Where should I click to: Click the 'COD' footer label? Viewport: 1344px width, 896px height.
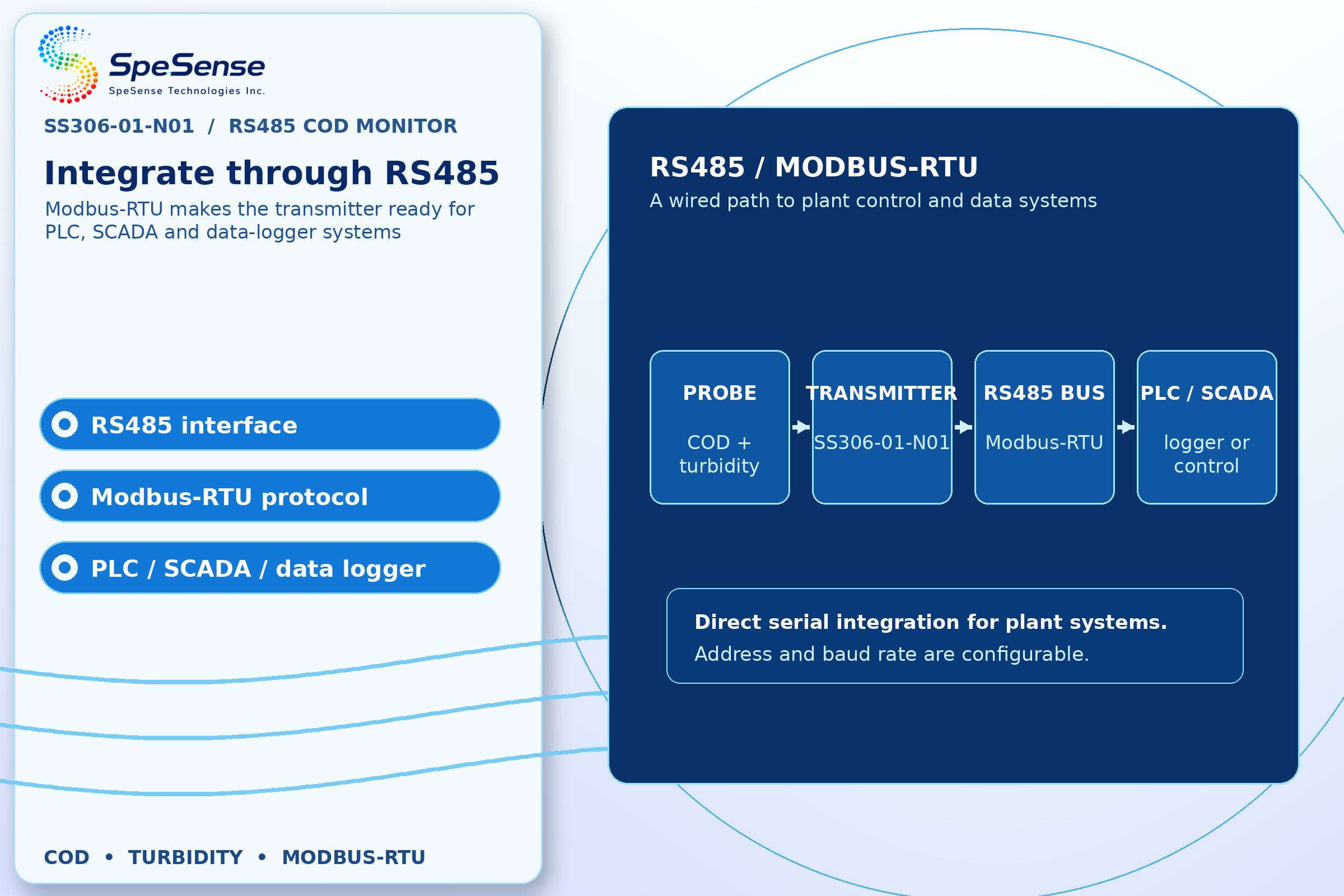(67, 857)
